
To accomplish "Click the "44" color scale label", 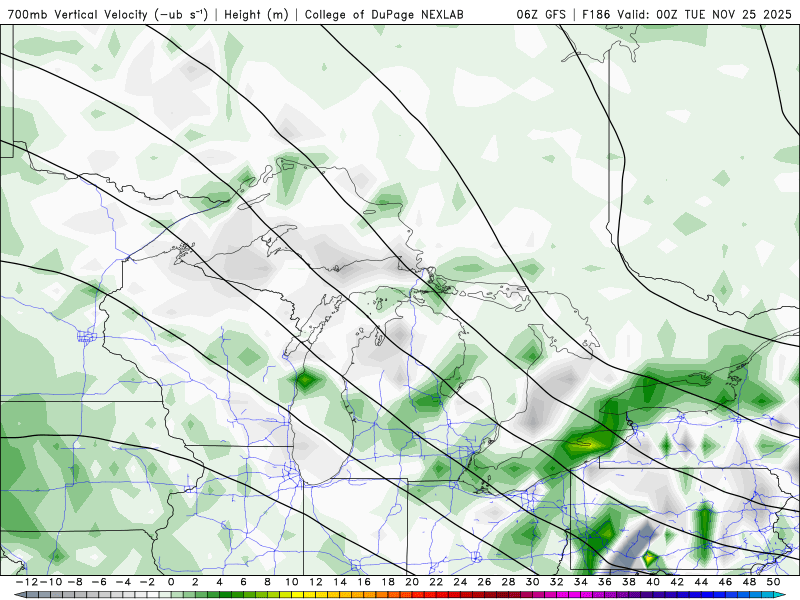I will pos(701,582).
